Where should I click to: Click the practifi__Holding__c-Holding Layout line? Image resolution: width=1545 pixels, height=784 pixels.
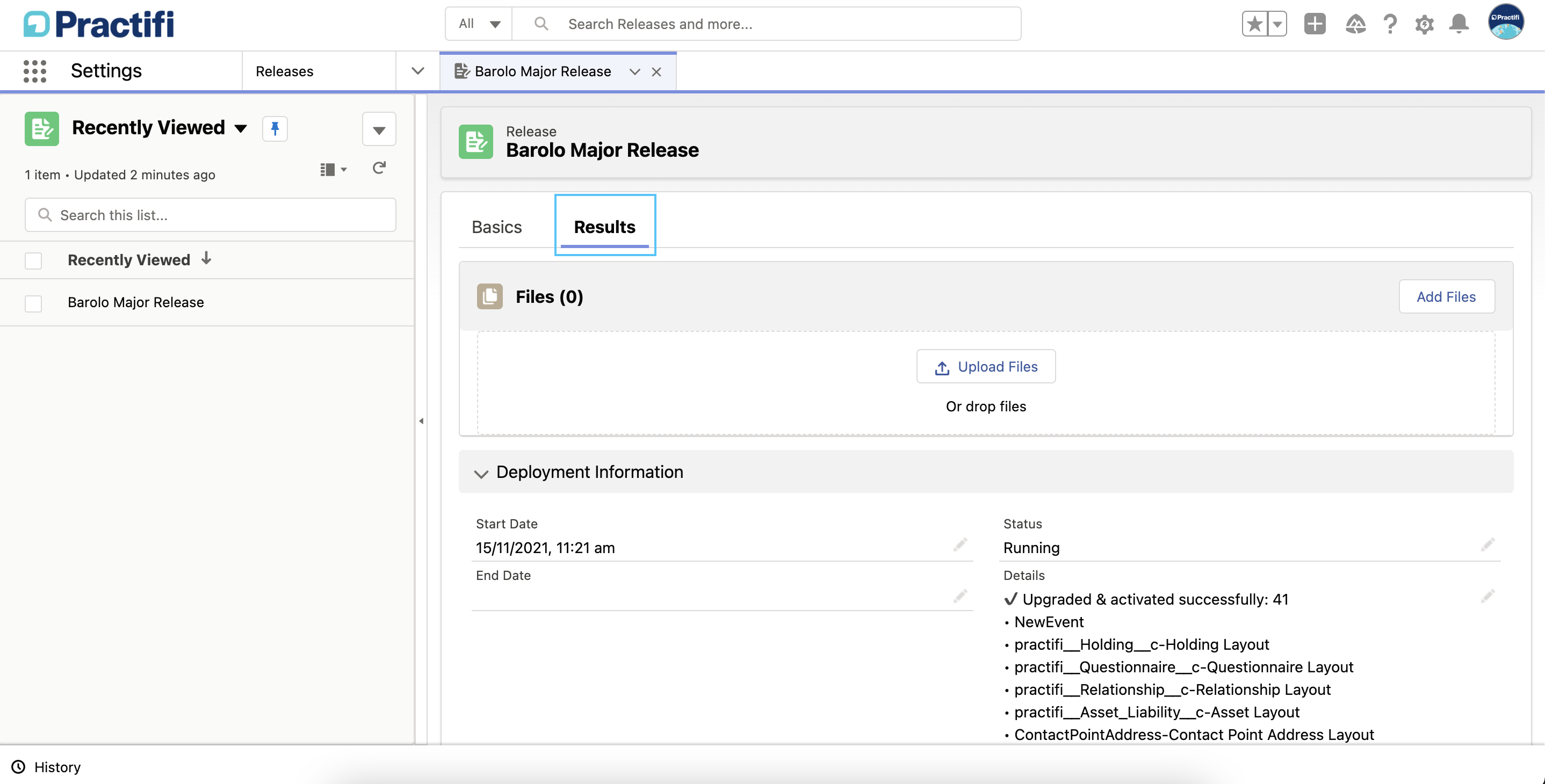coord(1142,644)
